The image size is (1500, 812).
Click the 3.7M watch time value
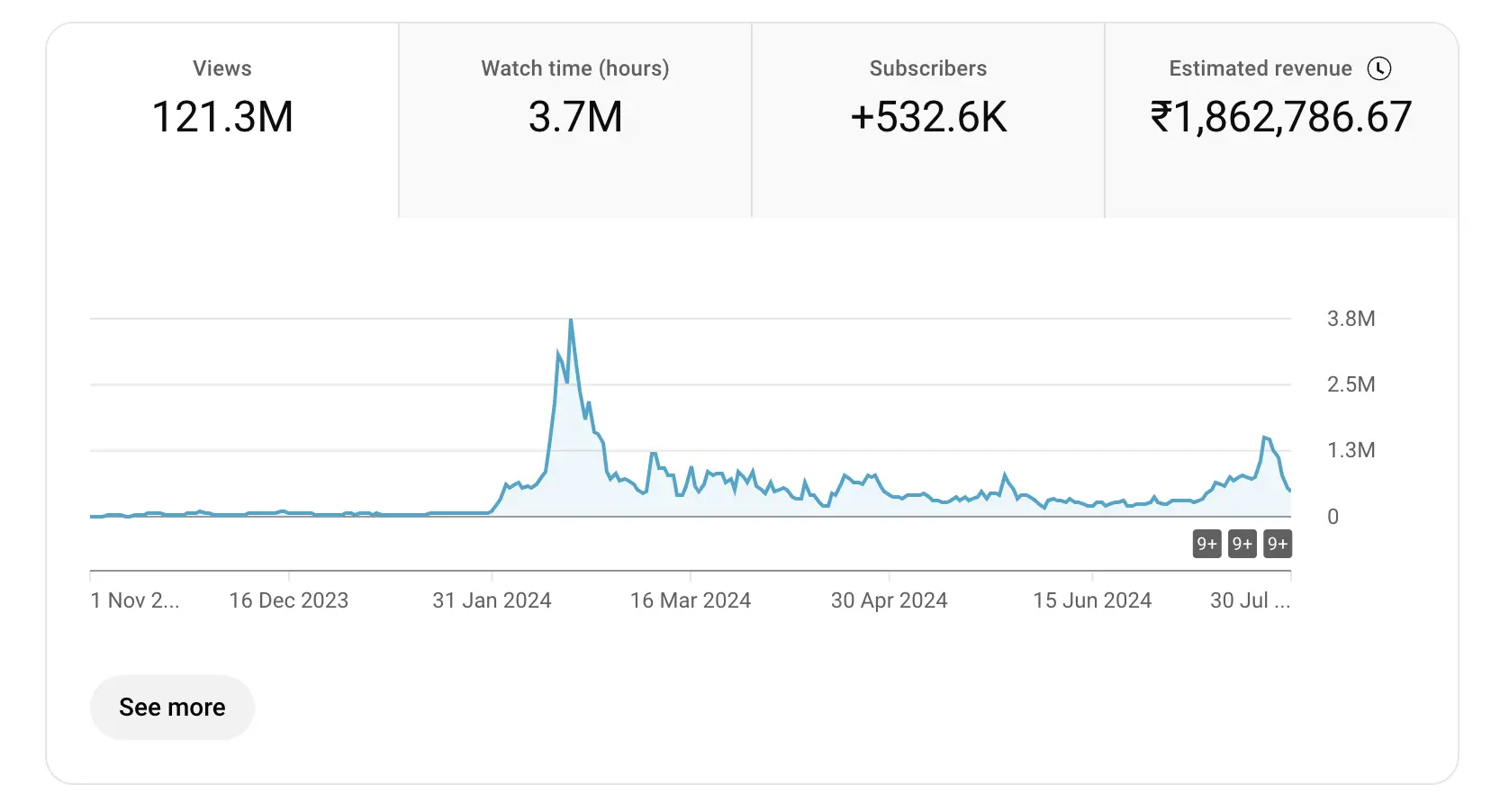coord(575,117)
